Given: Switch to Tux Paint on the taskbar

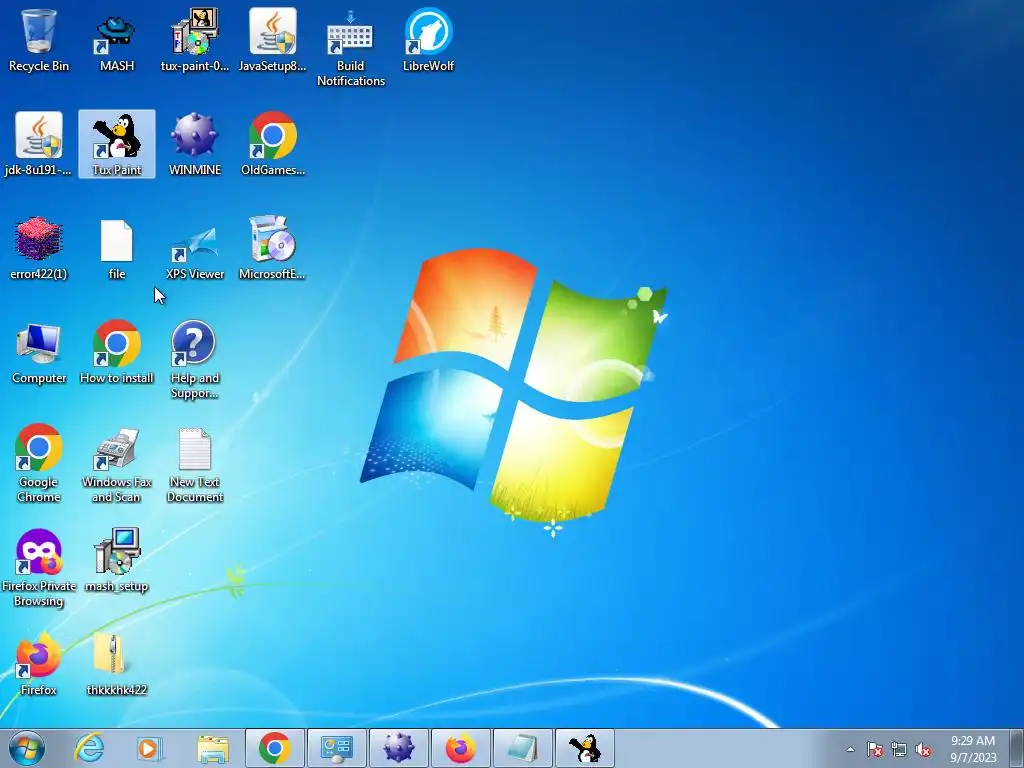Looking at the screenshot, I should [584, 748].
